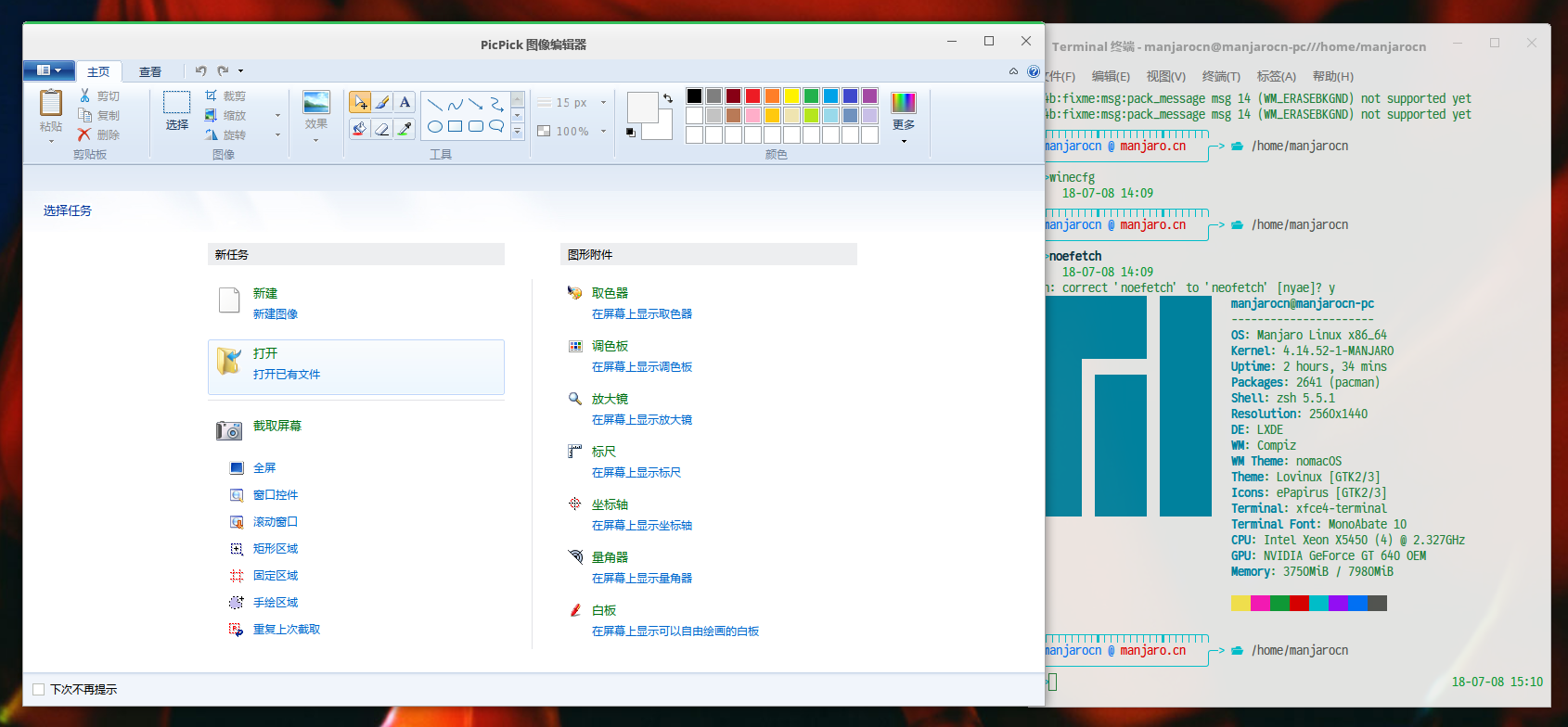
Task: Open the 100% opacity dropdown
Action: tap(603, 132)
